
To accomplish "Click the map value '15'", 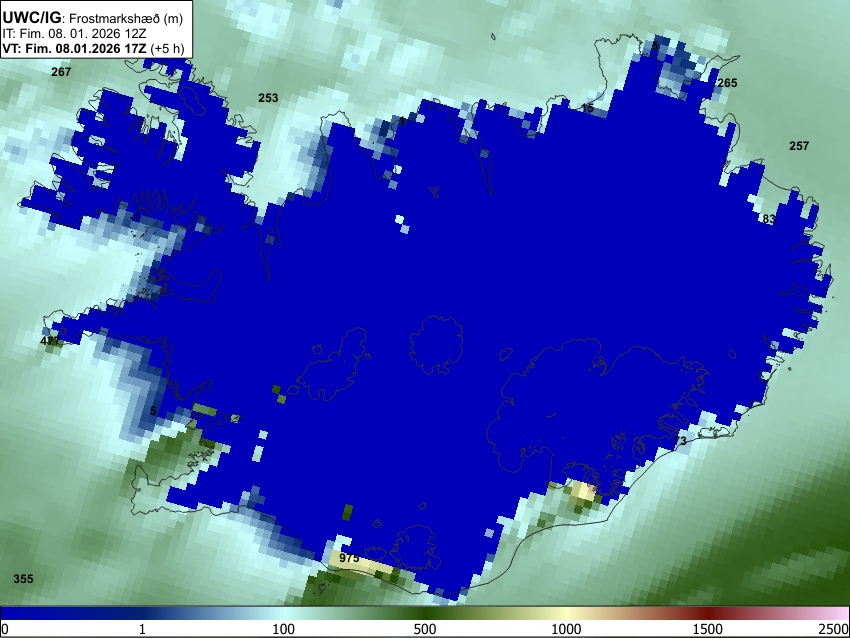I will (x=587, y=108).
